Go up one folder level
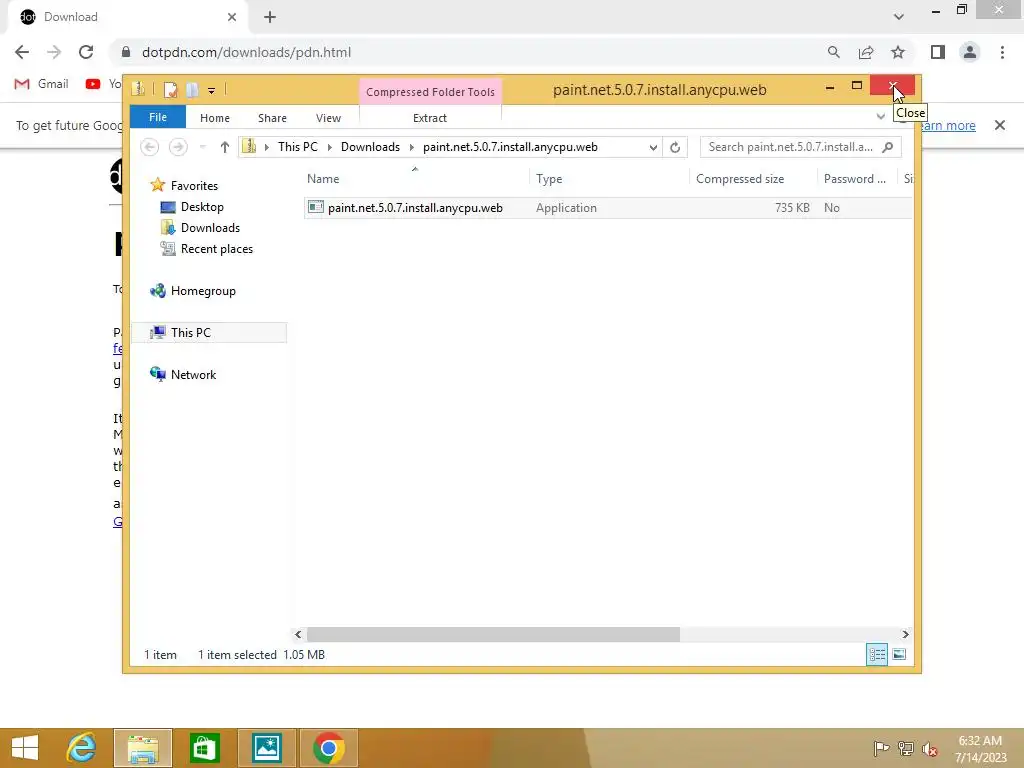This screenshot has height=768, width=1024. click(x=224, y=147)
